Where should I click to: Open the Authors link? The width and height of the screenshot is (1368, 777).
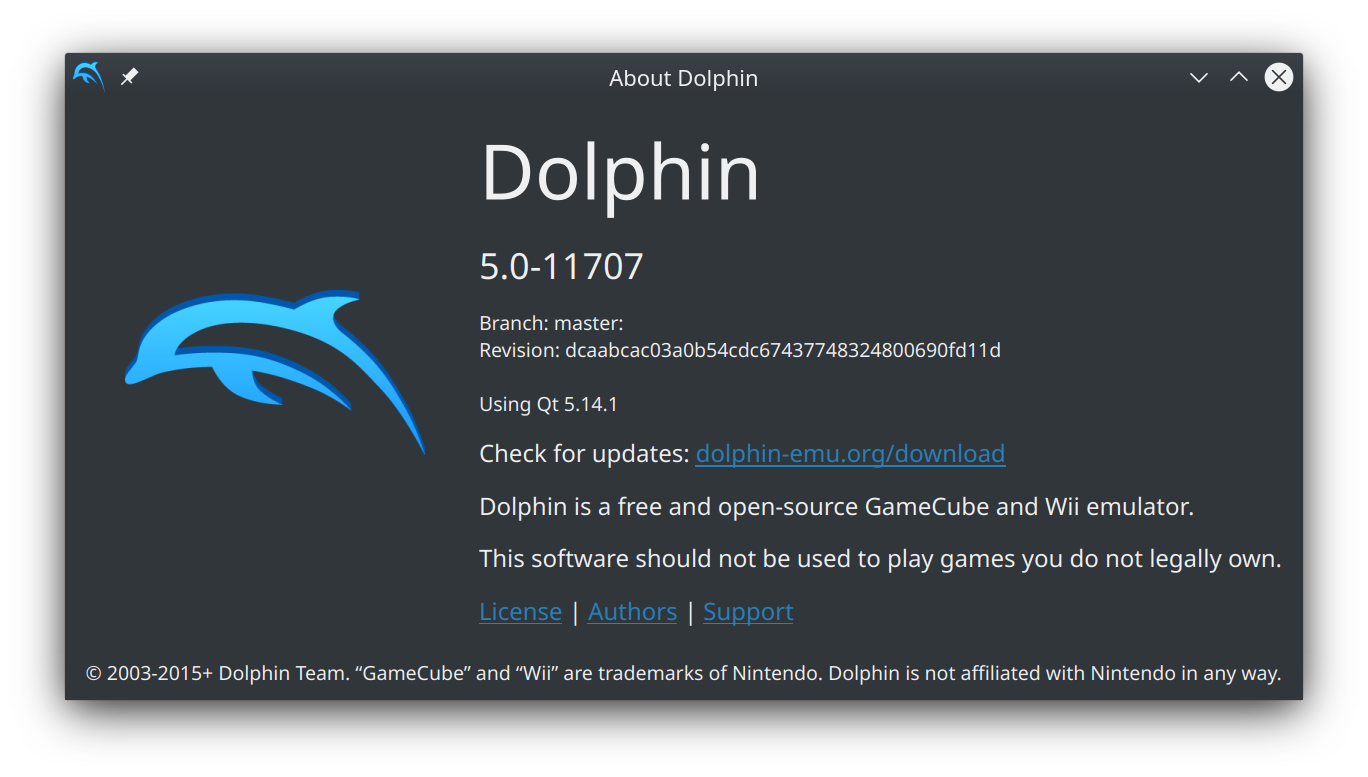632,611
